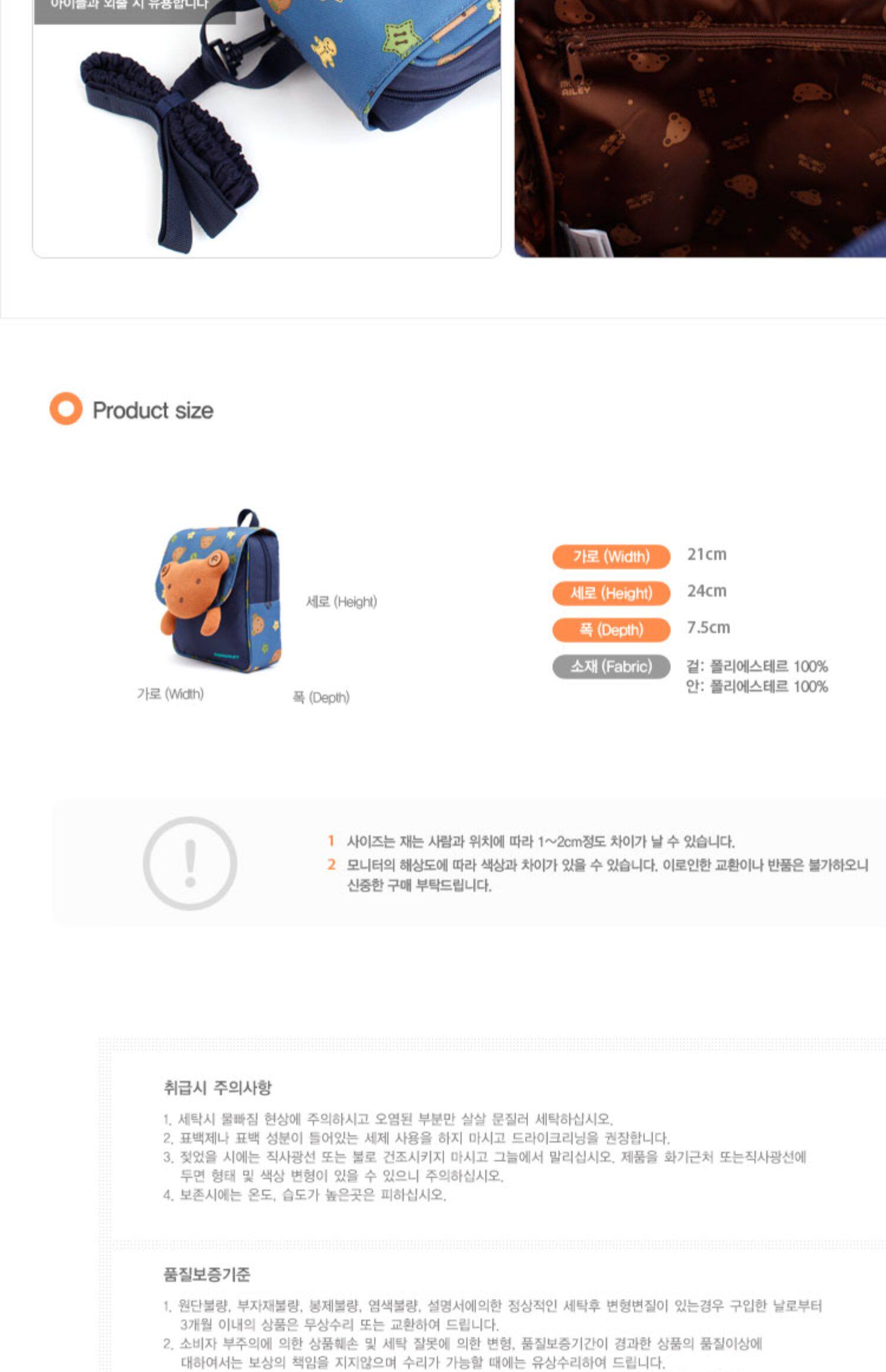This screenshot has height=1372, width=886.
Task: Click the gray exclamation warning icon
Action: [x=190, y=863]
